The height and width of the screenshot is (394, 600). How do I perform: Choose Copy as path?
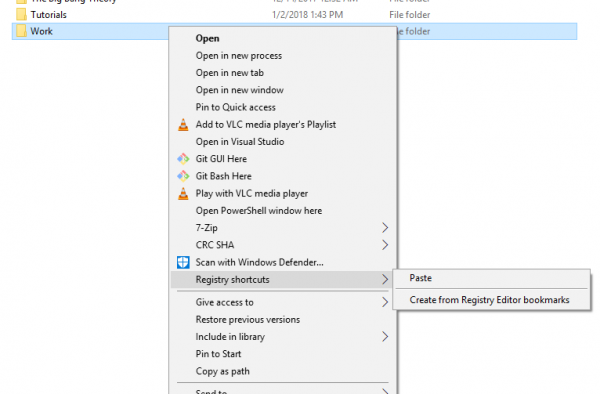tap(282, 371)
